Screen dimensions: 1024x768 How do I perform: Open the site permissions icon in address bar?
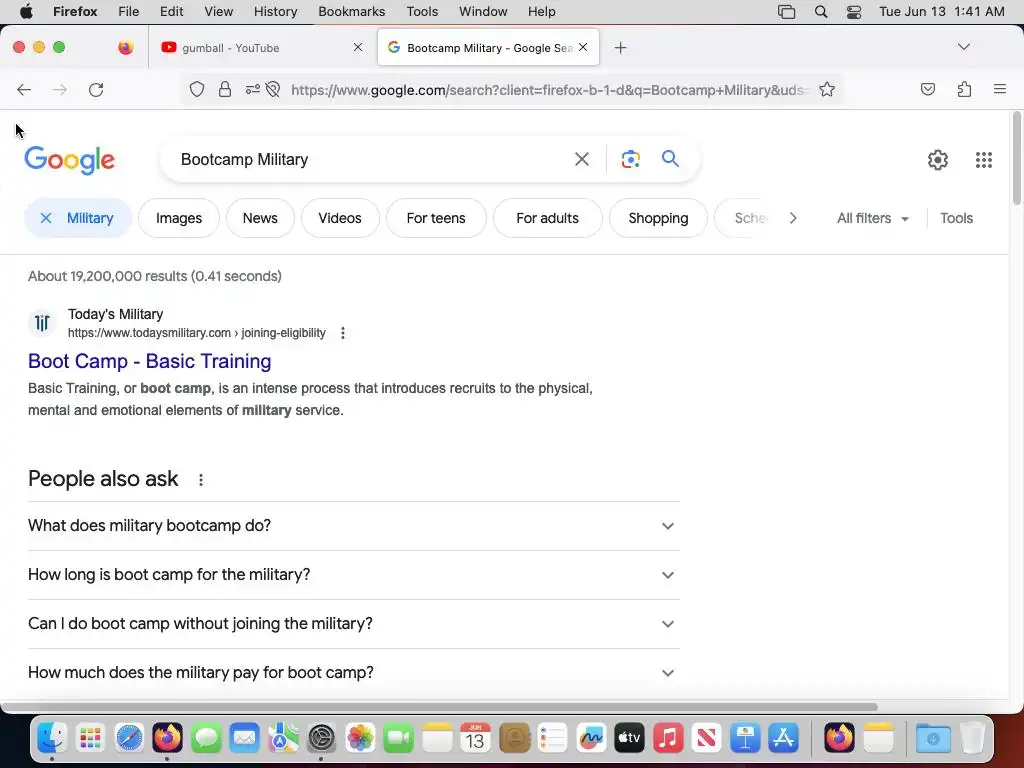253,89
